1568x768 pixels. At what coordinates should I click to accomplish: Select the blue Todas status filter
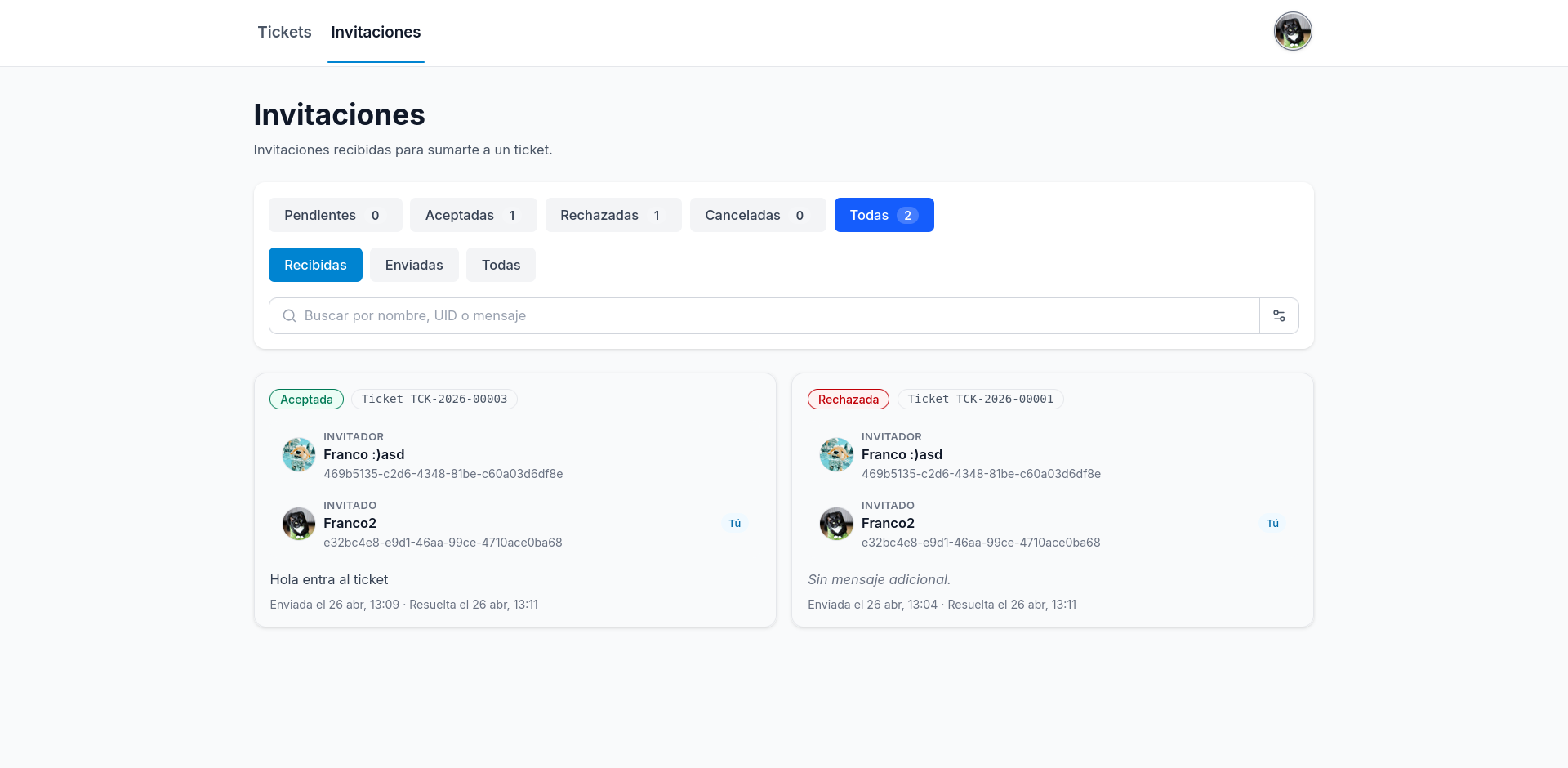click(x=884, y=215)
